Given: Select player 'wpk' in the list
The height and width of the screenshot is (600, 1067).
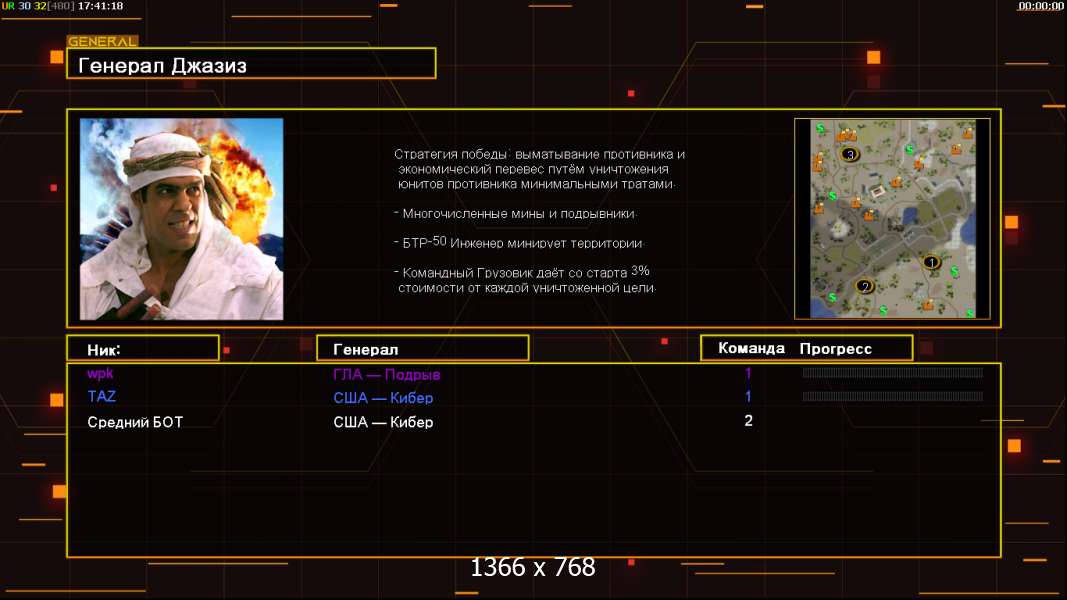Looking at the screenshot, I should tap(100, 373).
